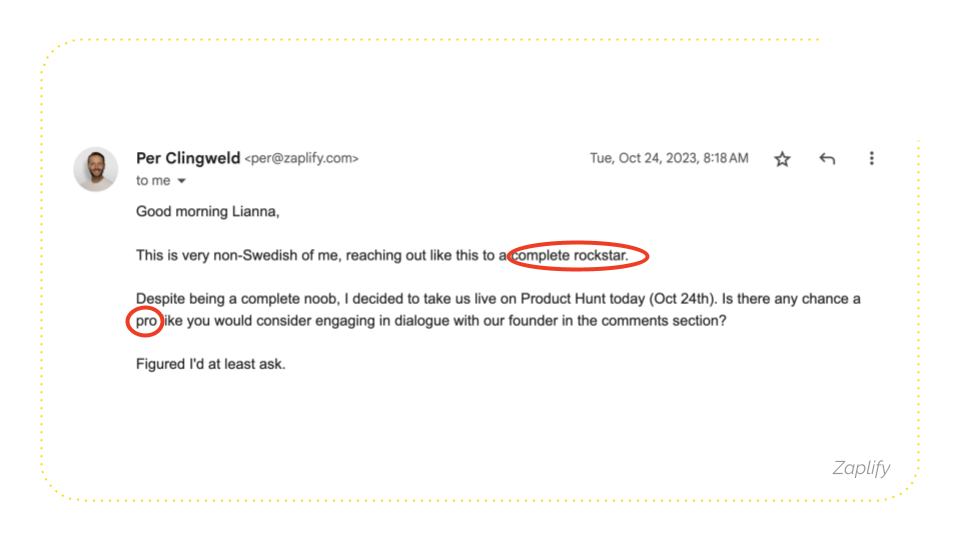Image resolution: width=960 pixels, height=540 pixels.
Task: Click the Zaplify watermark logo
Action: pos(861,468)
